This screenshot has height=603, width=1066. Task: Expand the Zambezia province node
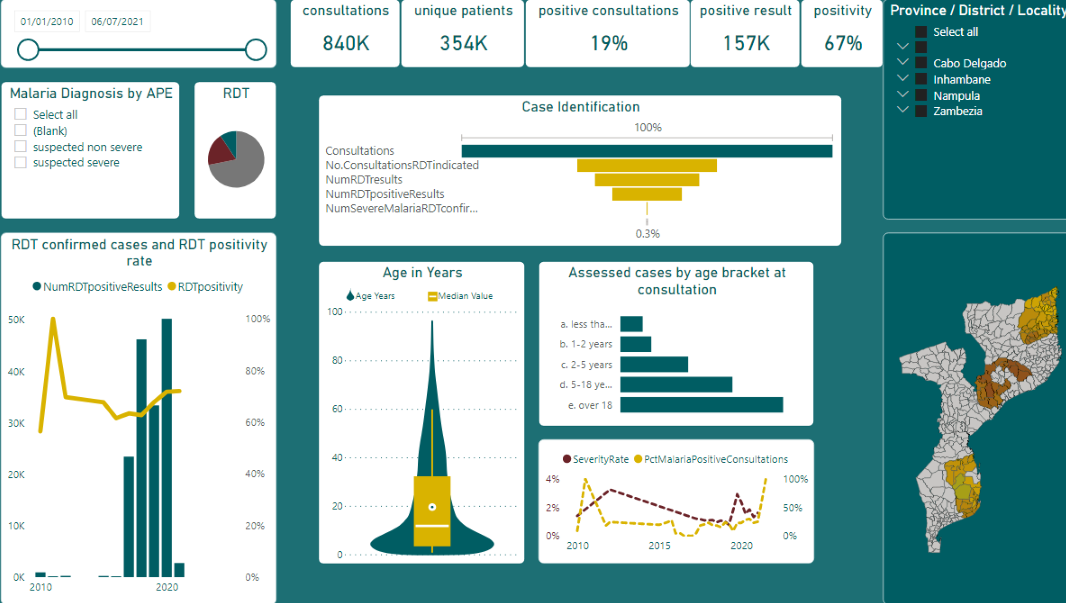click(903, 110)
